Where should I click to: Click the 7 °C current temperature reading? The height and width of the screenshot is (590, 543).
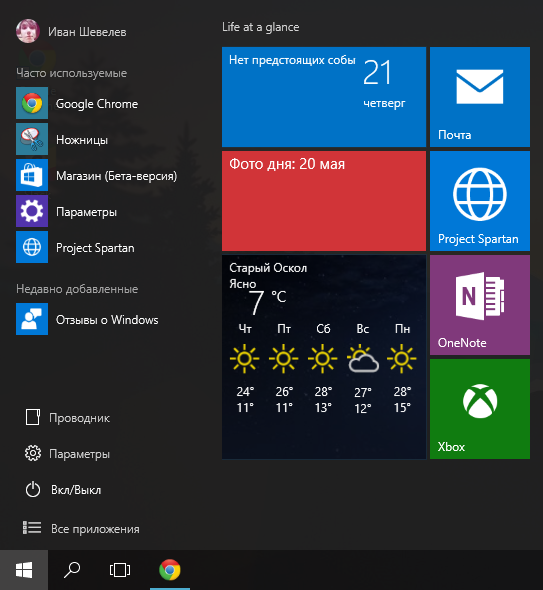point(267,302)
